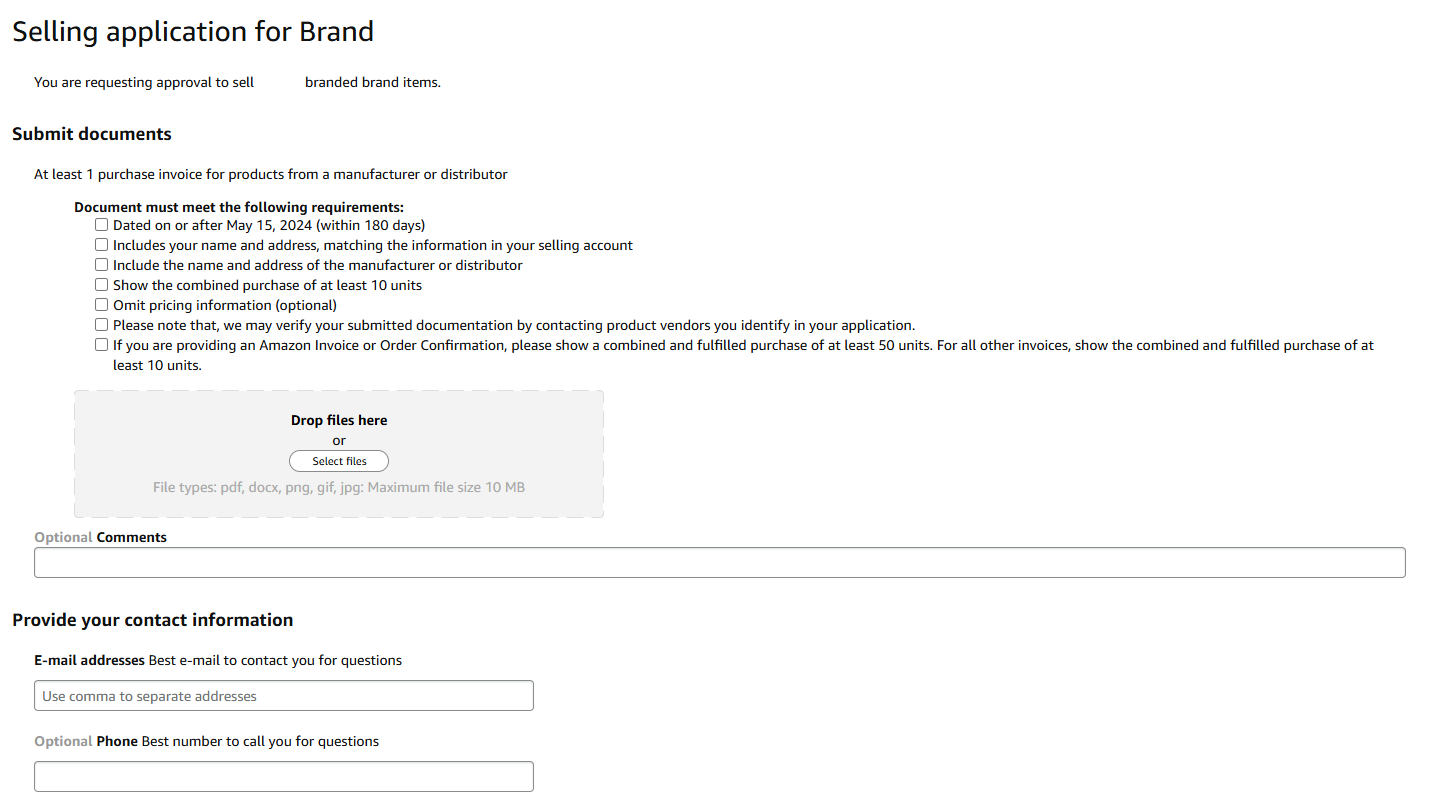Viewport: 1430px width, 804px height.
Task: Click the 'Maximum file size 10 MB' file types note
Action: coord(339,488)
